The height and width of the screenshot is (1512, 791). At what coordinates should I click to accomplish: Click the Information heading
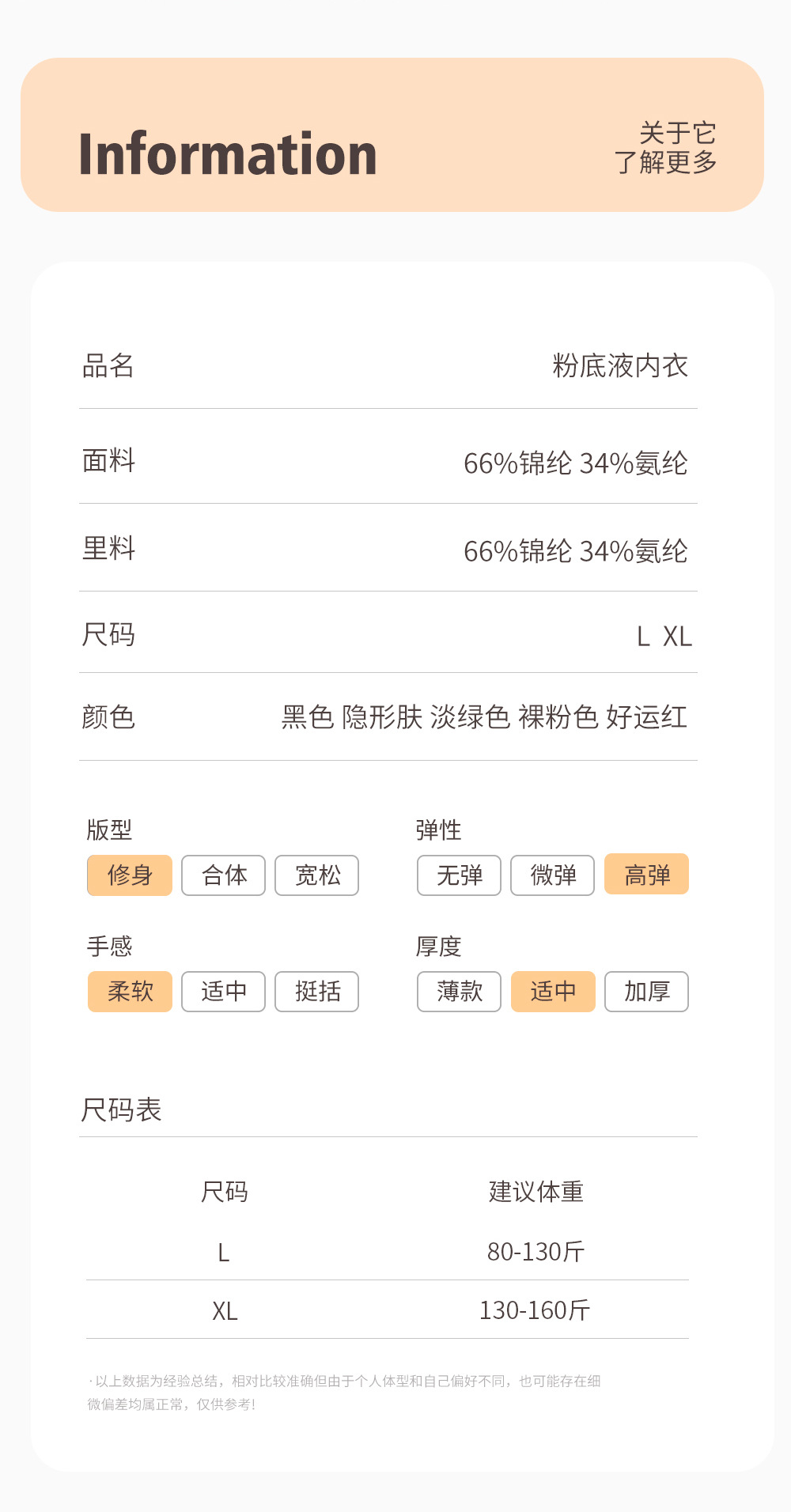point(228,154)
